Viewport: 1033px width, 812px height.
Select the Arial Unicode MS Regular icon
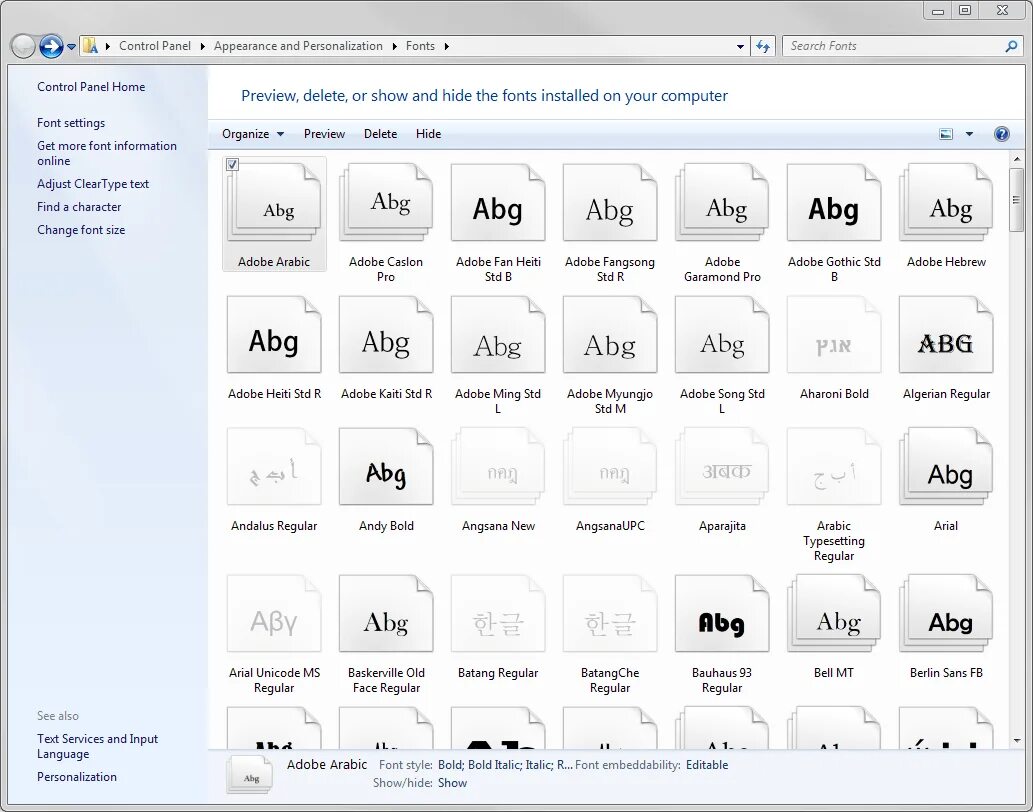[x=274, y=613]
